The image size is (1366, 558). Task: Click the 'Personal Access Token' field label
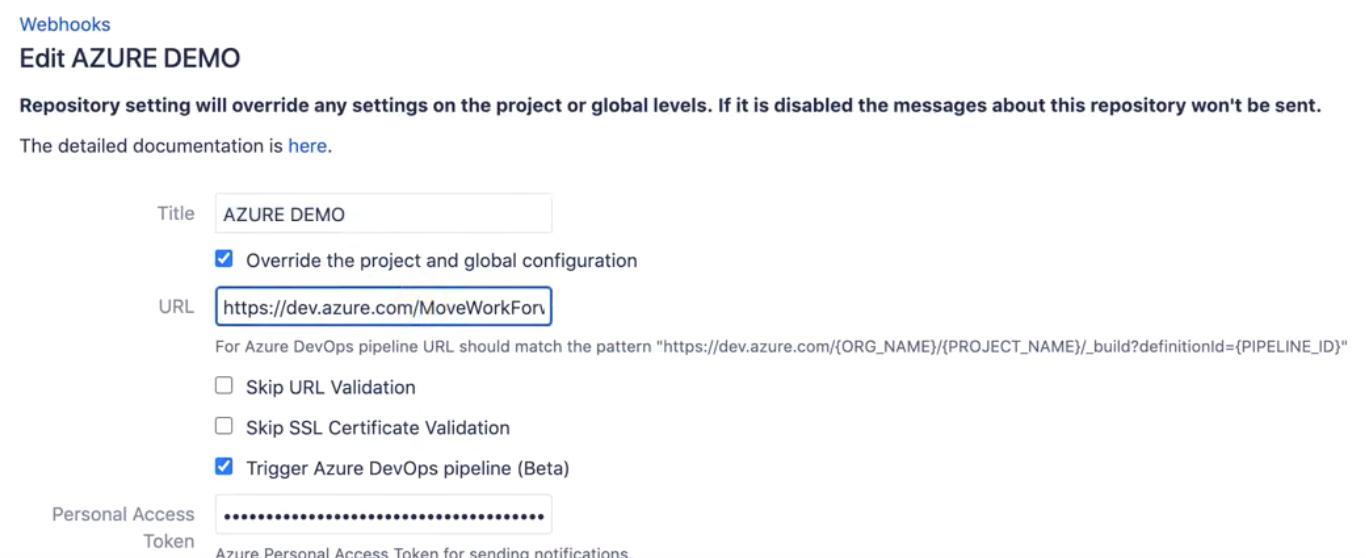[123, 527]
